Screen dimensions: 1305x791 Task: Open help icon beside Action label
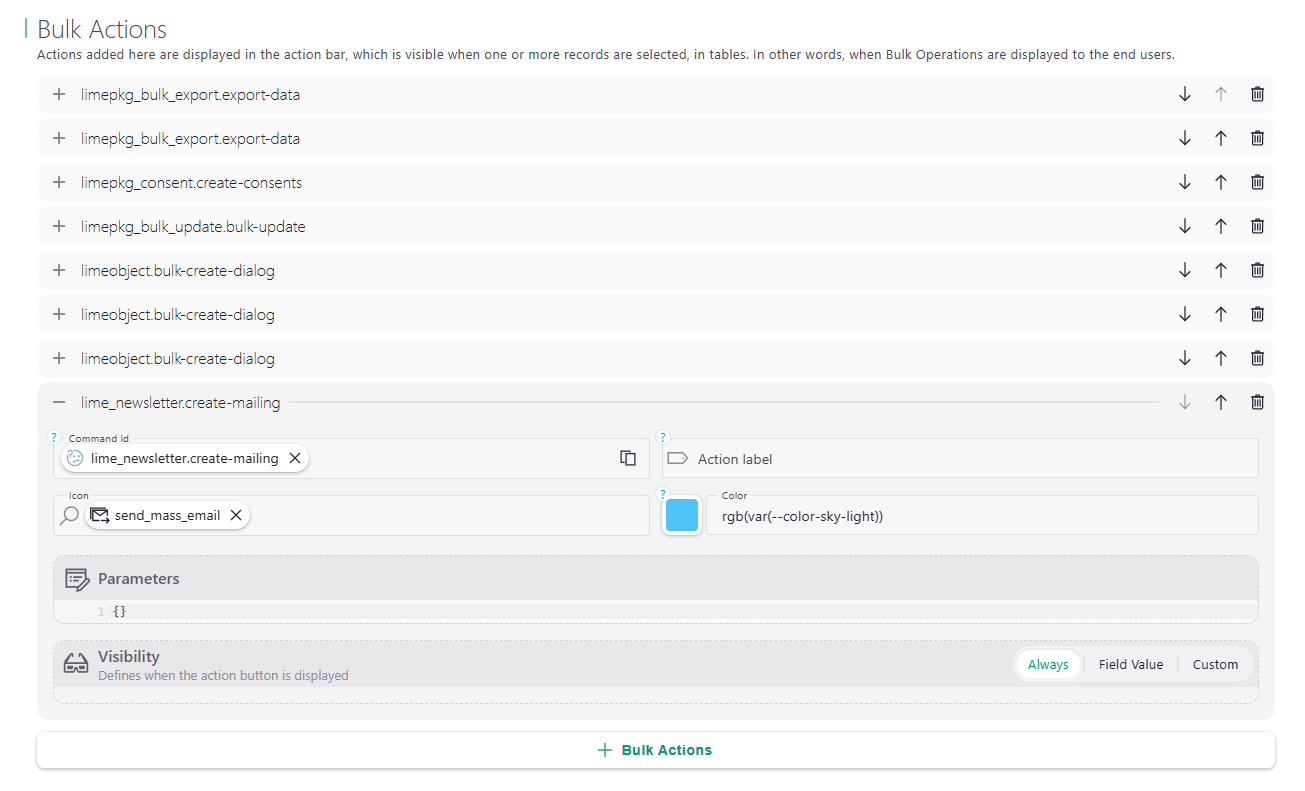pos(662,438)
